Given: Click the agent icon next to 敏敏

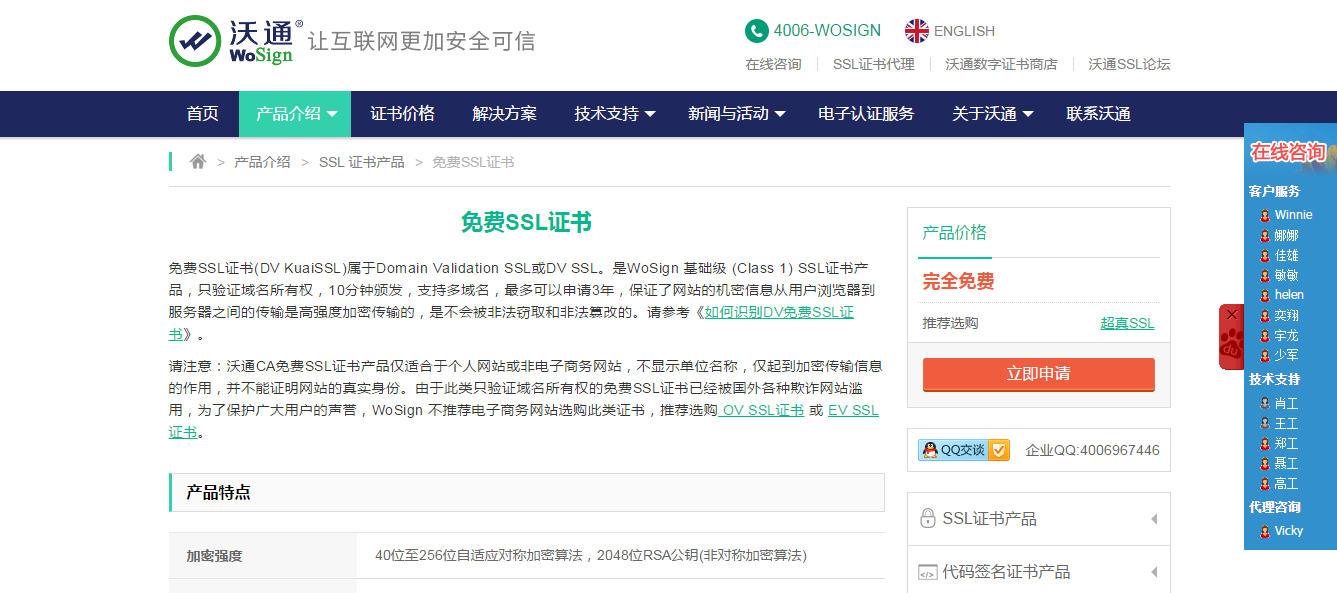Looking at the screenshot, I should [1264, 275].
